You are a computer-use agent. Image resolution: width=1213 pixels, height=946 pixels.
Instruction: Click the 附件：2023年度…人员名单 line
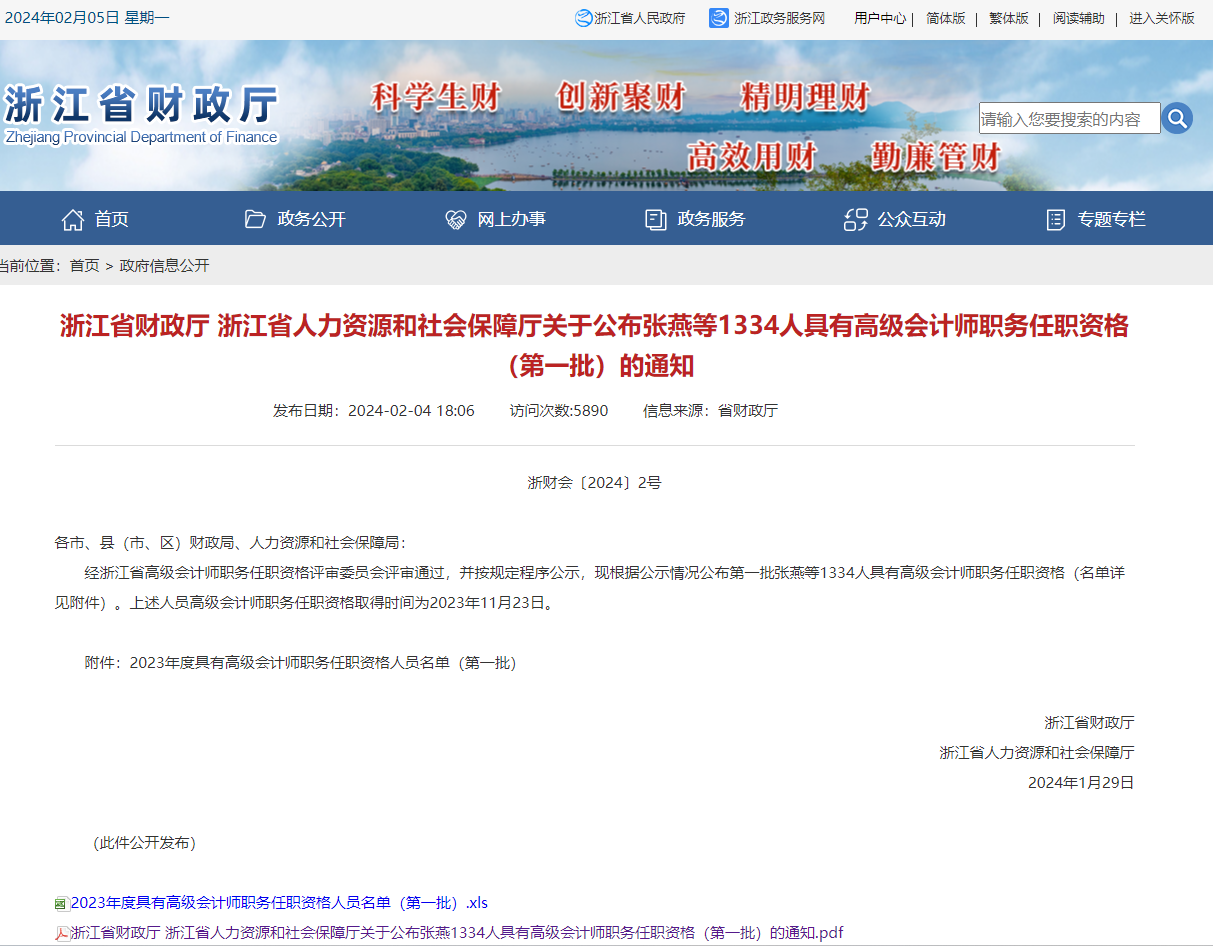[x=301, y=662]
